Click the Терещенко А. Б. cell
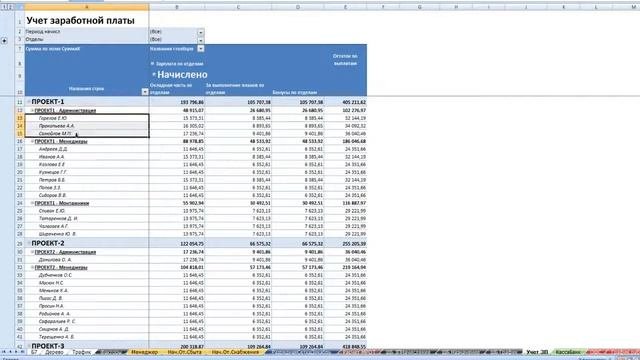640x360 pixels. (87, 337)
